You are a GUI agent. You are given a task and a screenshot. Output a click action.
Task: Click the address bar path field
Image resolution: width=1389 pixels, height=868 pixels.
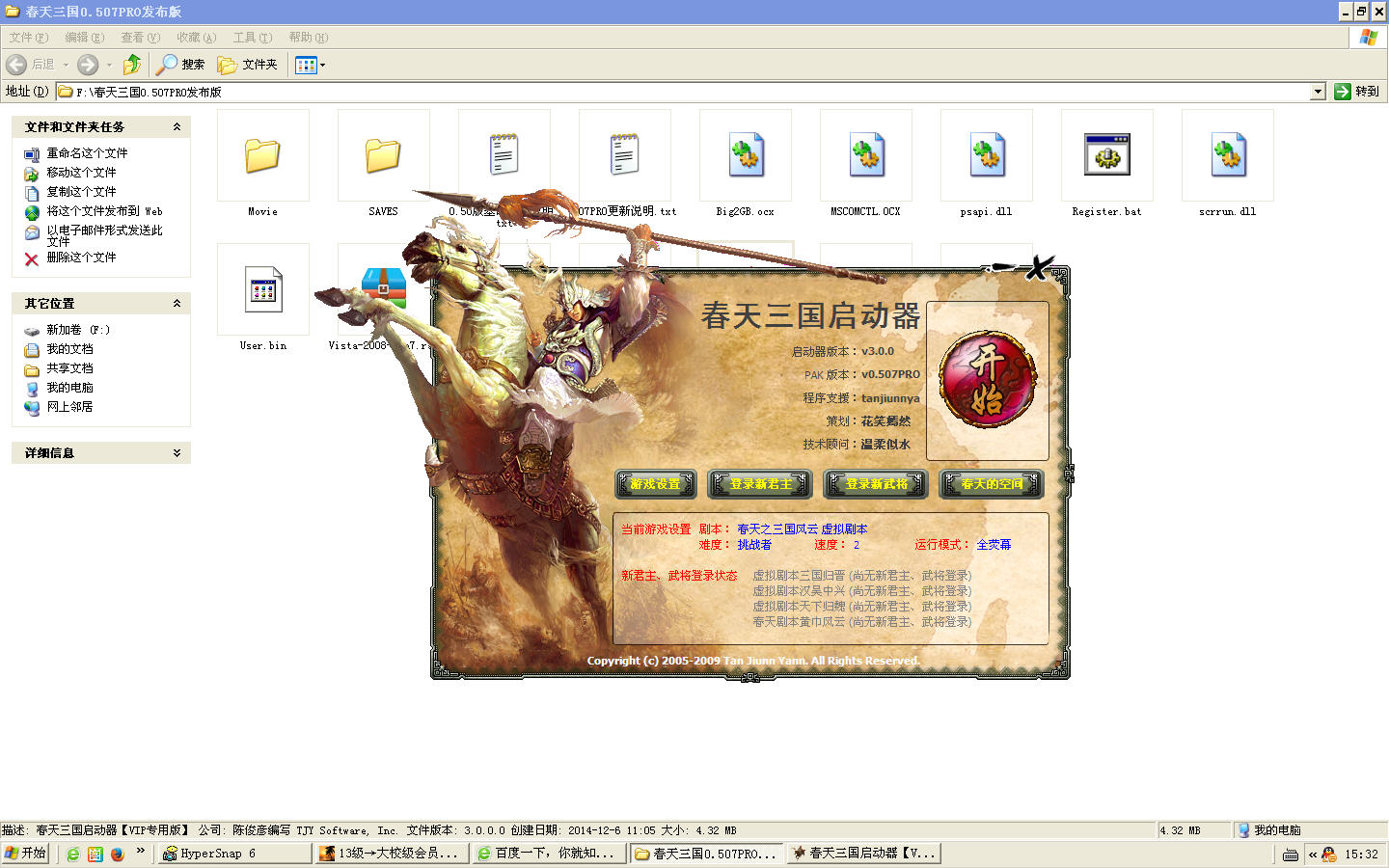tap(683, 92)
